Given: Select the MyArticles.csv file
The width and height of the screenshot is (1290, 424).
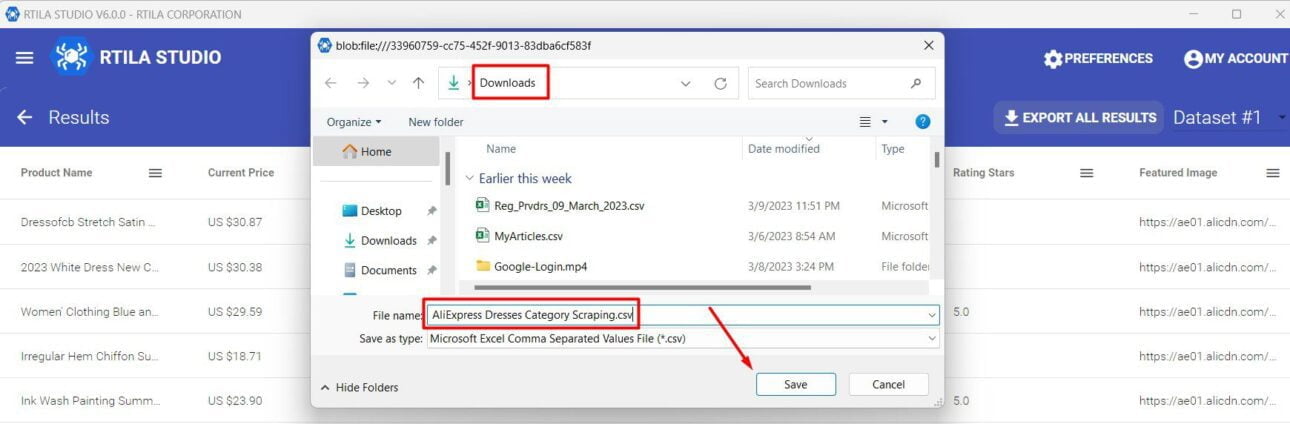Looking at the screenshot, I should coord(528,236).
